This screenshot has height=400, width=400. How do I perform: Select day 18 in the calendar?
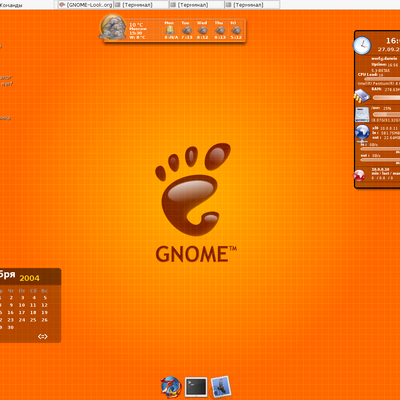33,313
